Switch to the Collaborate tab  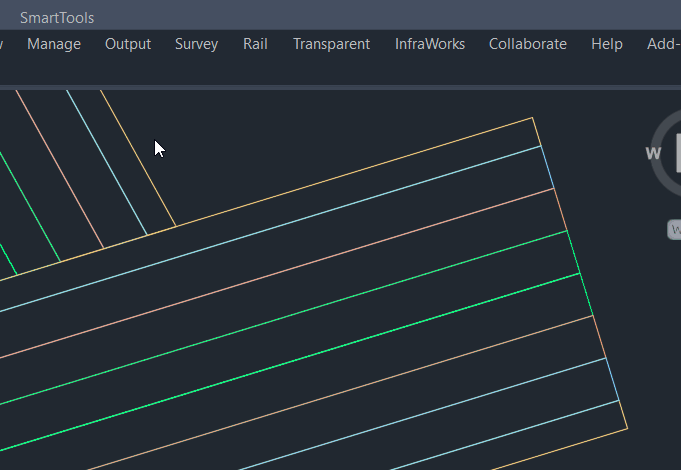(x=527, y=44)
